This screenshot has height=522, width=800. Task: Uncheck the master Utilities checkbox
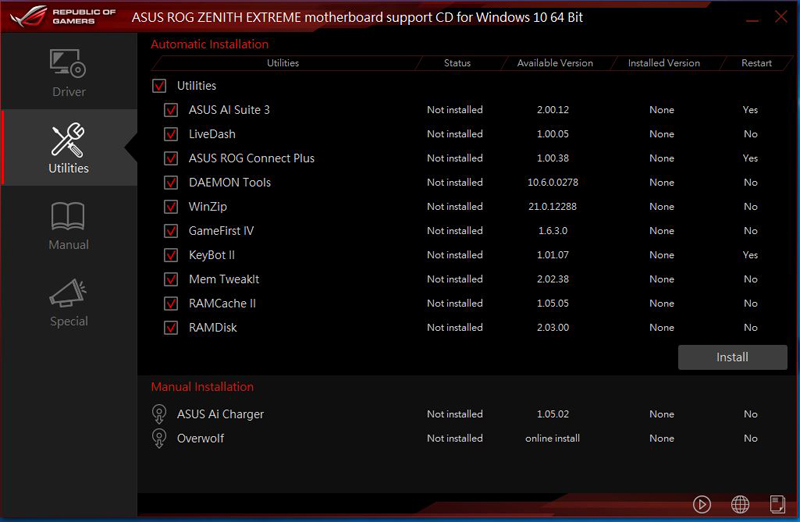[158, 86]
